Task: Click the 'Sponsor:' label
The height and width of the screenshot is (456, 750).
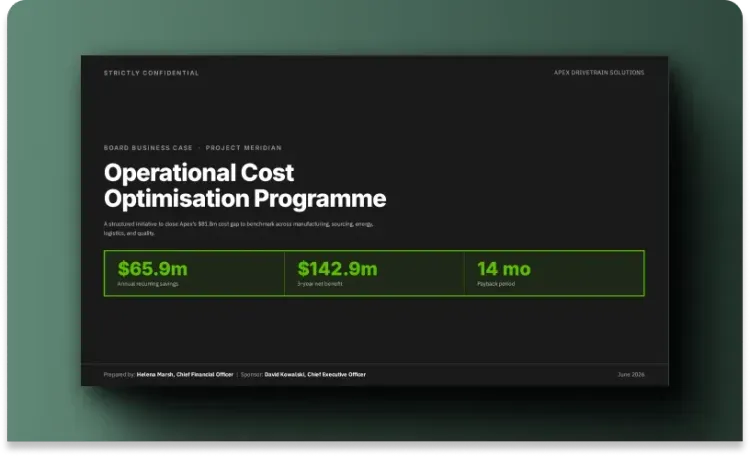Action: pyautogui.click(x=252, y=375)
